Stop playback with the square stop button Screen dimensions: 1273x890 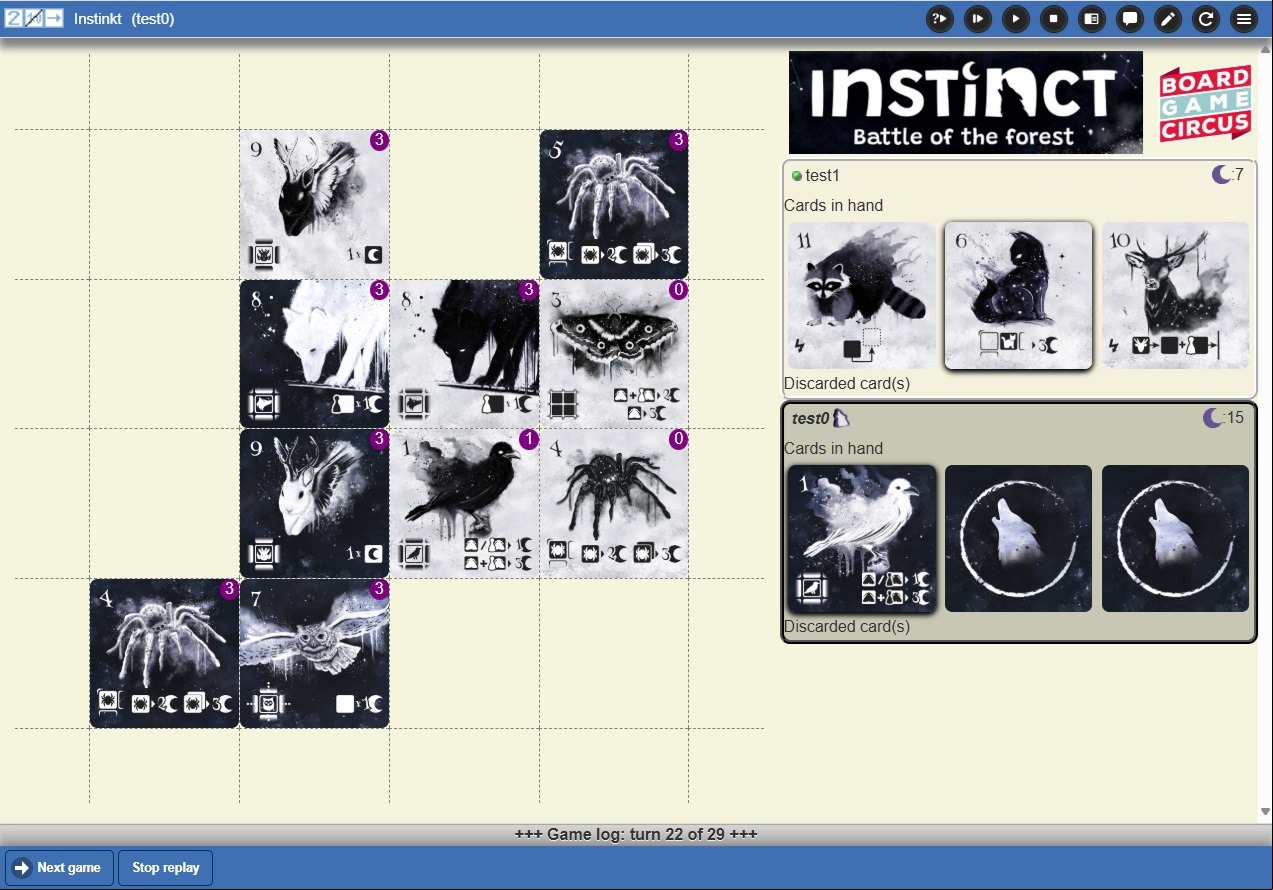tap(1054, 19)
